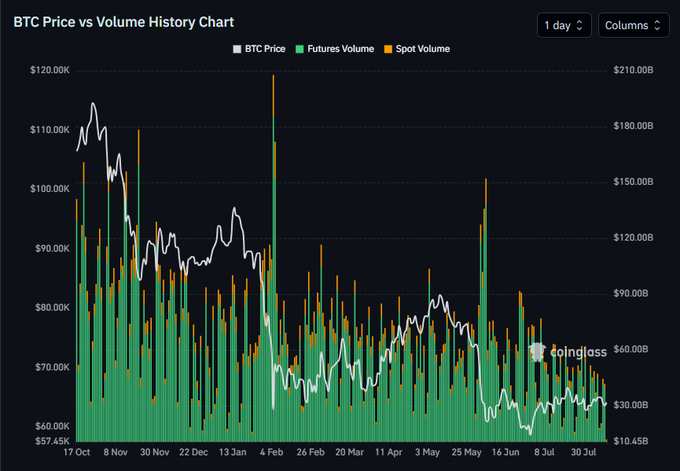Click the up-down arrows icon beside 1 day
This screenshot has height=471, width=680.
pos(579,26)
